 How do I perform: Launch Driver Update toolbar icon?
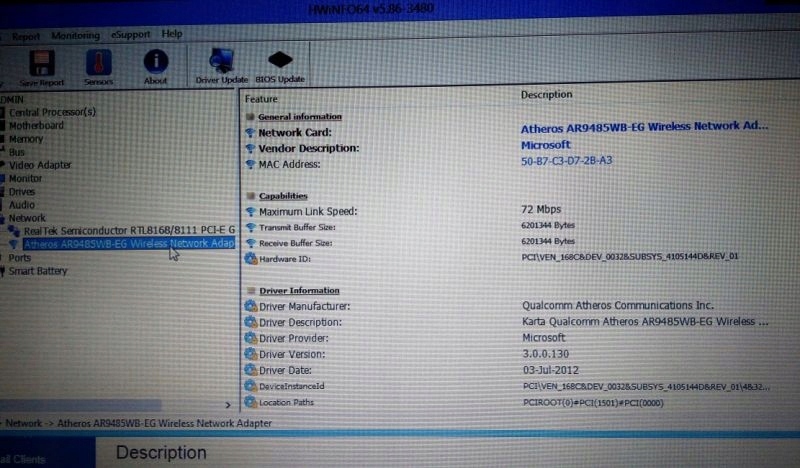[x=221, y=61]
